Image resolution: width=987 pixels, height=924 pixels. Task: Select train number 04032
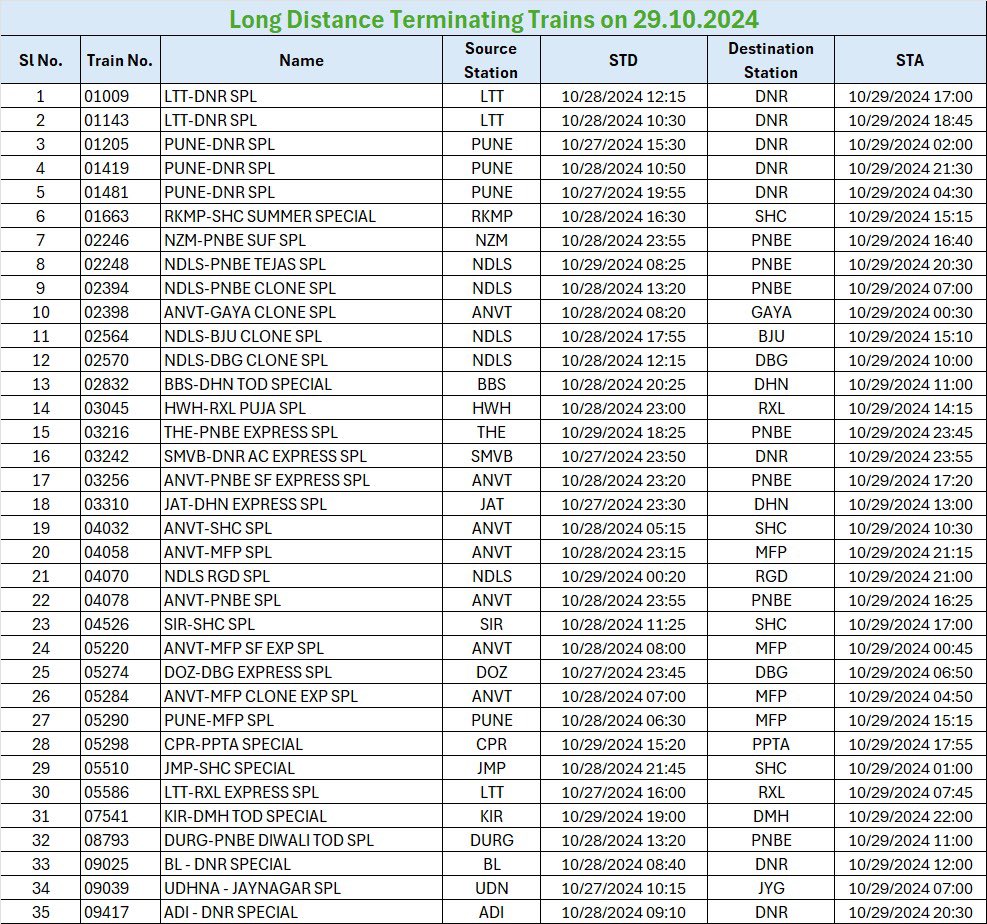[x=106, y=528]
